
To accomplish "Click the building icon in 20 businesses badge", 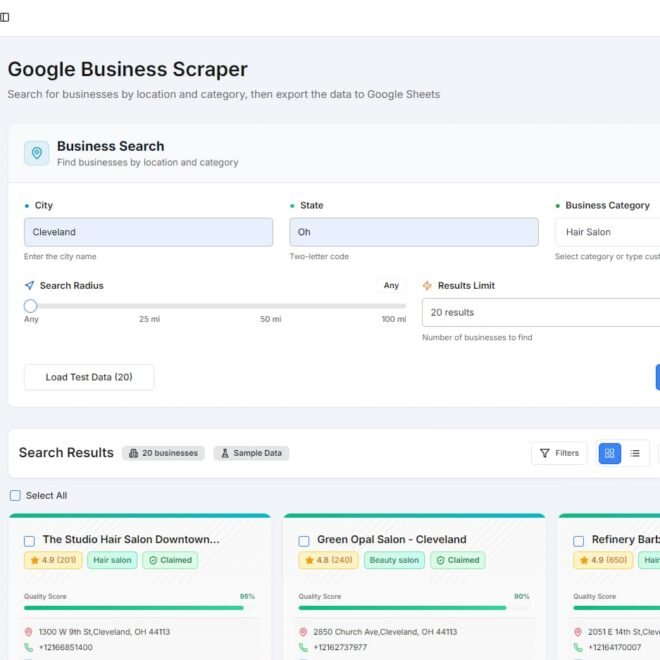I will (x=133, y=453).
